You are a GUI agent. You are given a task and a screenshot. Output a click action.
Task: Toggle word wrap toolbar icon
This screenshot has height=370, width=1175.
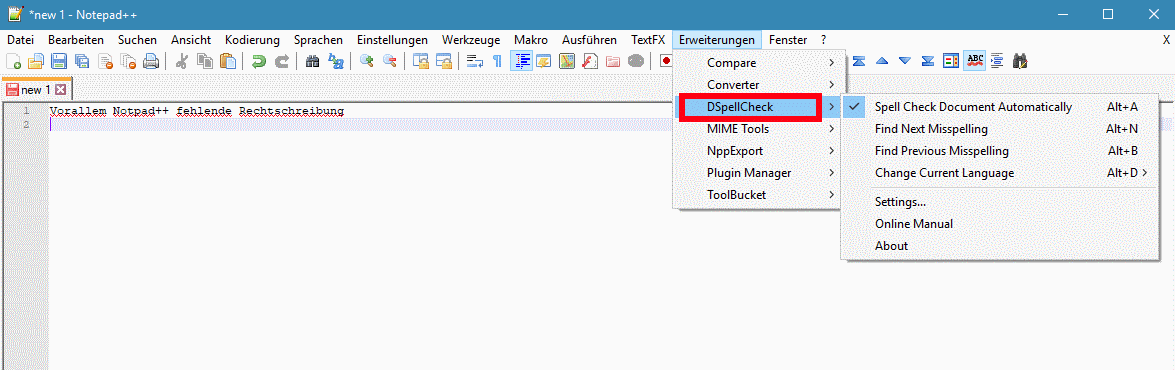474,61
